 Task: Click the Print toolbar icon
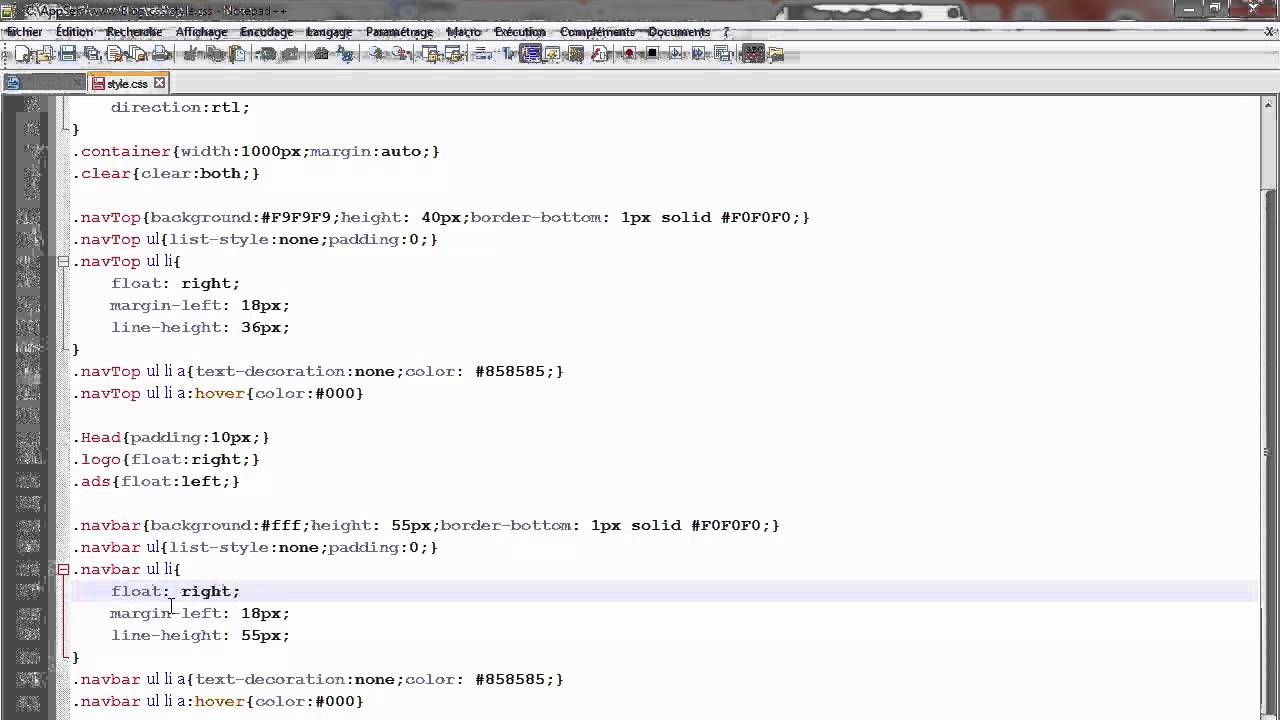(x=161, y=54)
